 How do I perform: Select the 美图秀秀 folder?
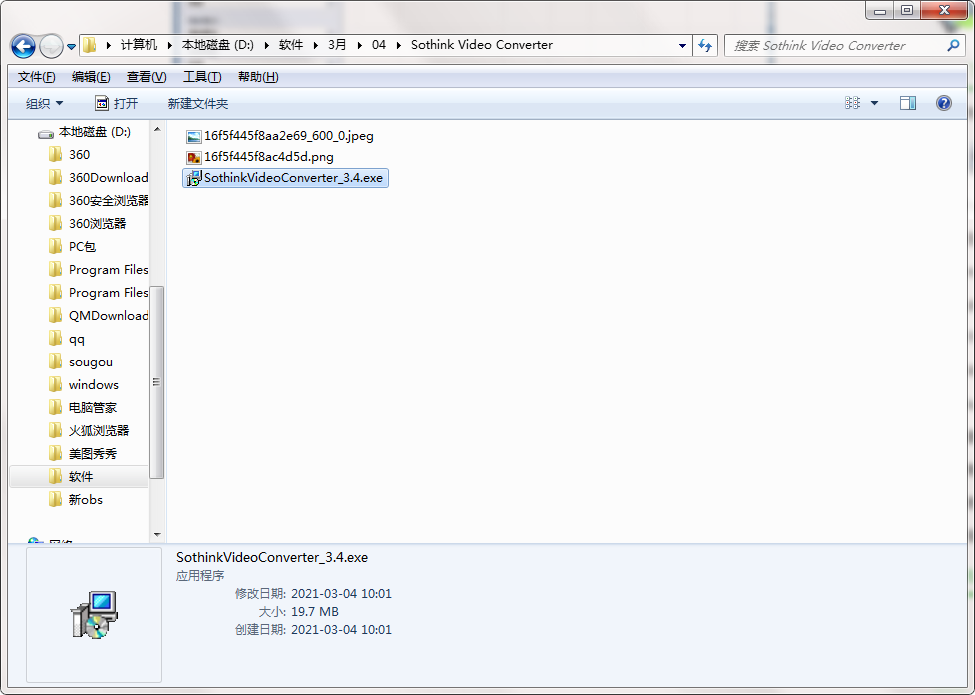93,454
